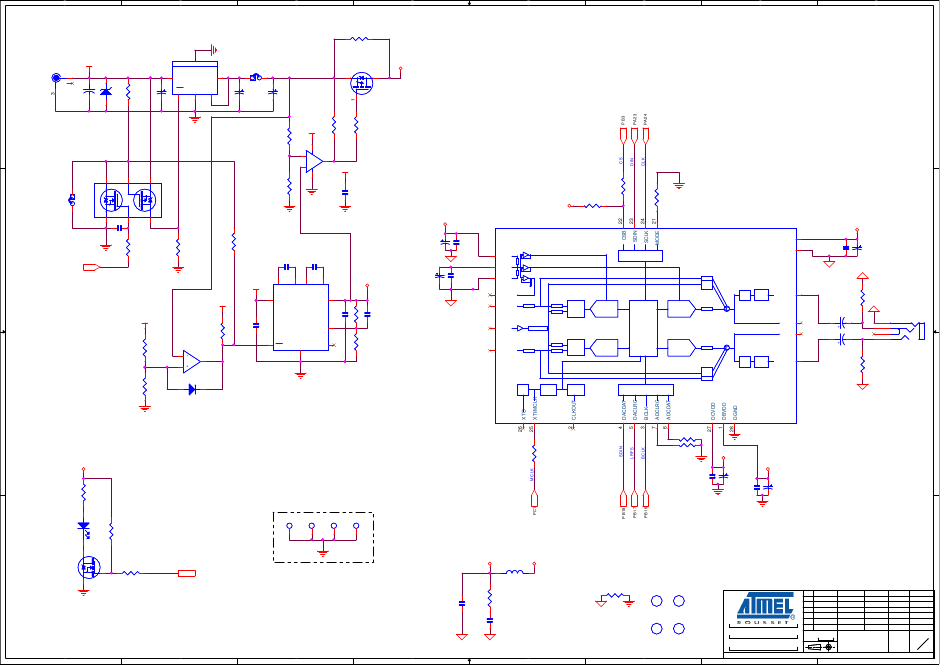The width and height of the screenshot is (950, 671).
Task: Click the N-channel MOSFET below the LED
Action: (x=89, y=567)
